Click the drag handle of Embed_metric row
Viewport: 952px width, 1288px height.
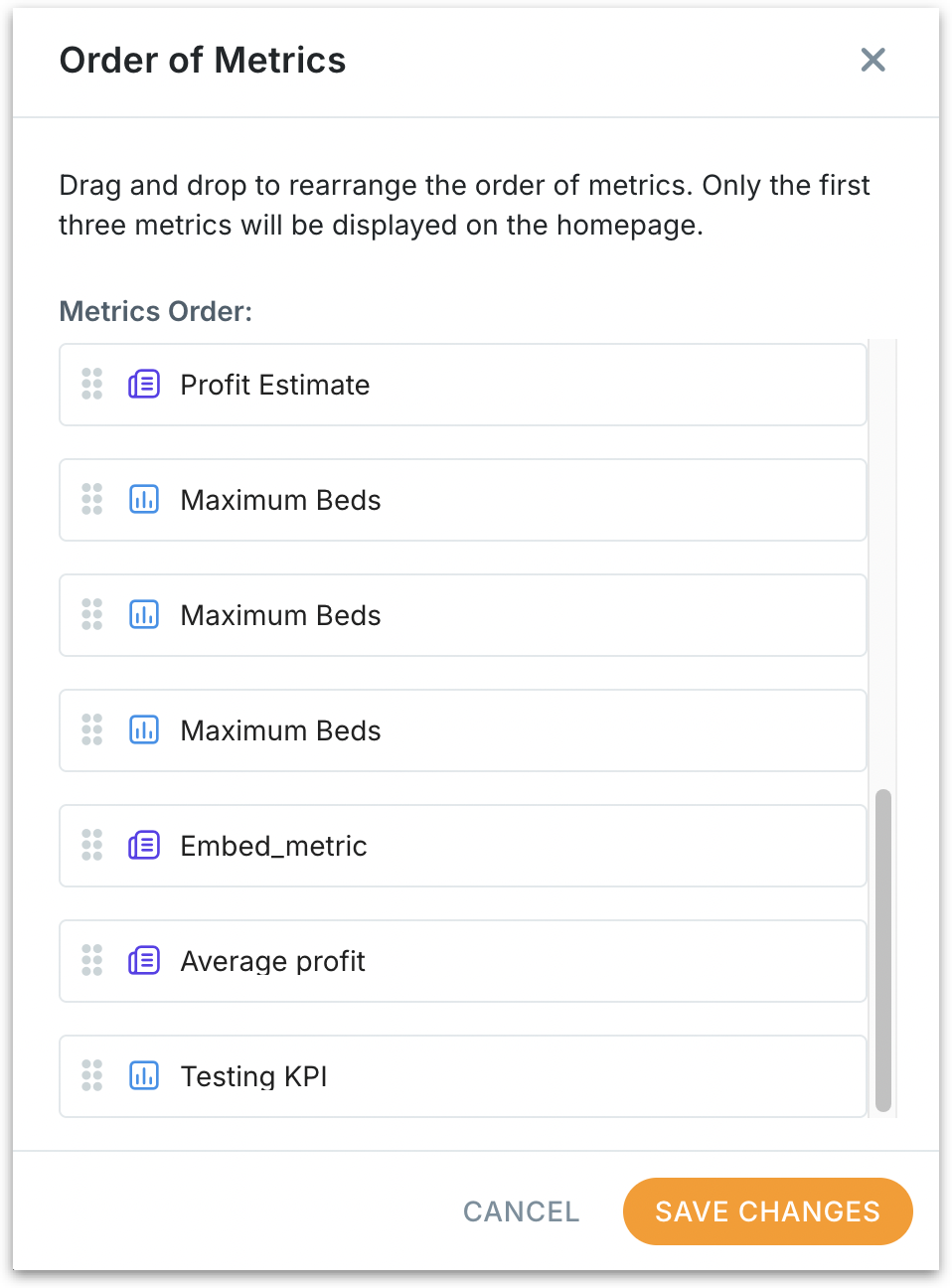(92, 845)
